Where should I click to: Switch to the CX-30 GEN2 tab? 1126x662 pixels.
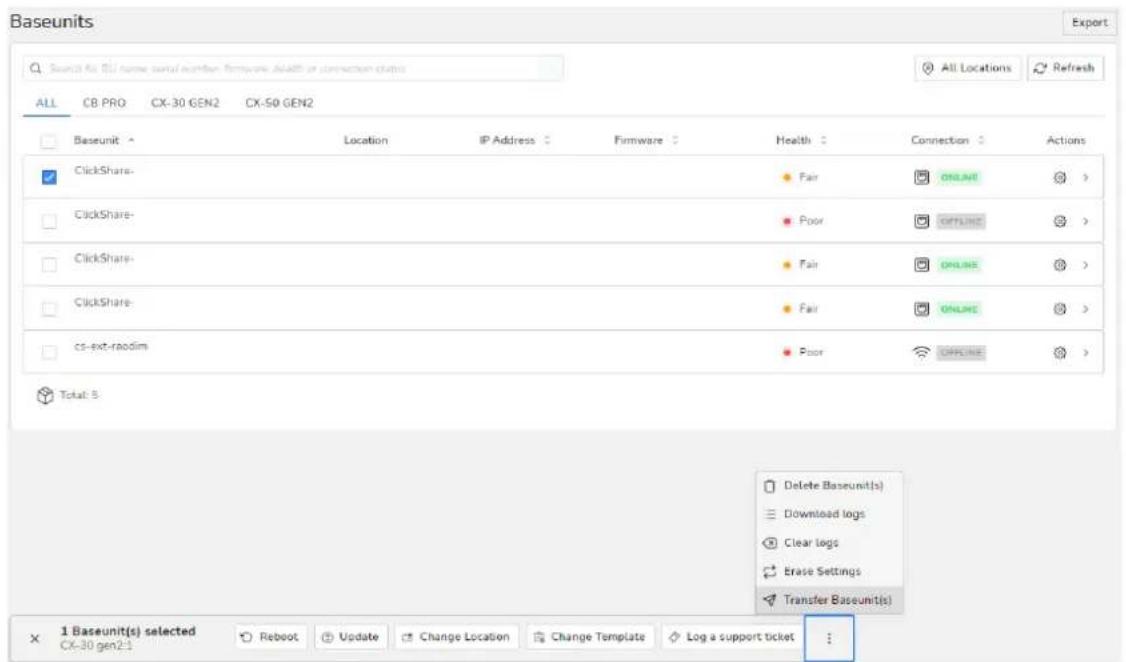[185, 103]
